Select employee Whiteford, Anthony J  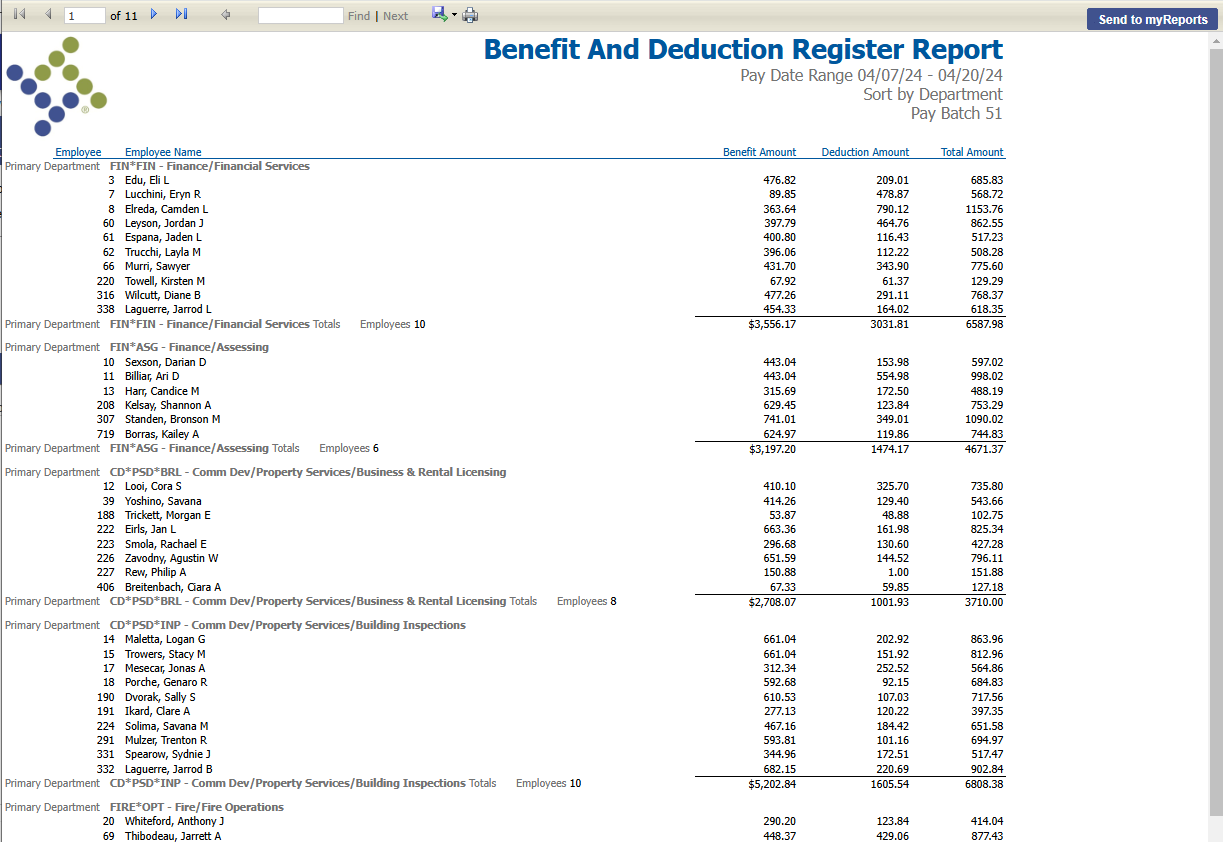point(175,821)
